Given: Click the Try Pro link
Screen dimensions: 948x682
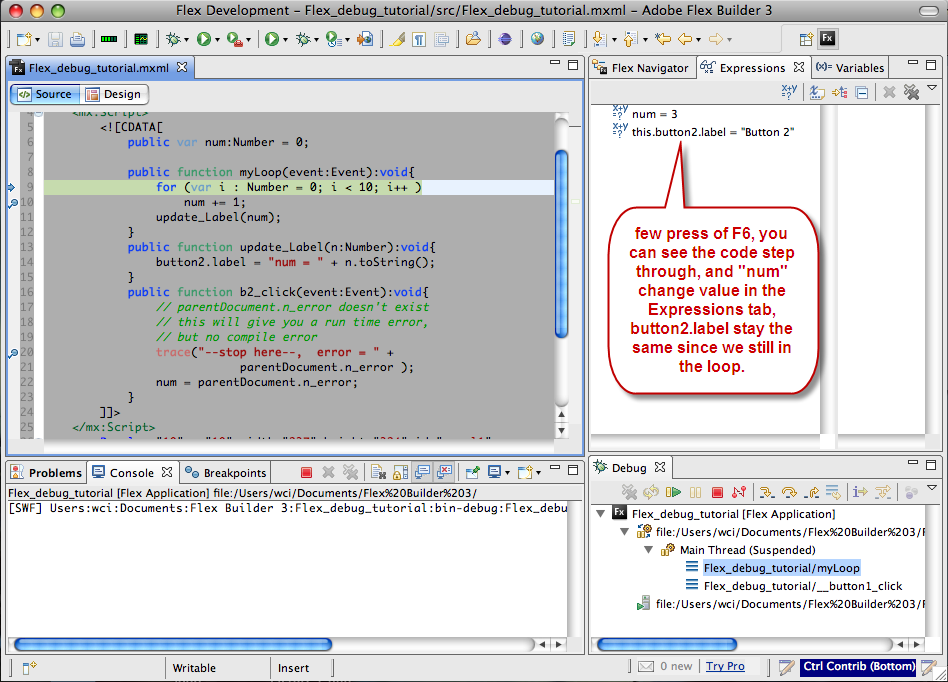Looking at the screenshot, I should pyautogui.click(x=724, y=666).
